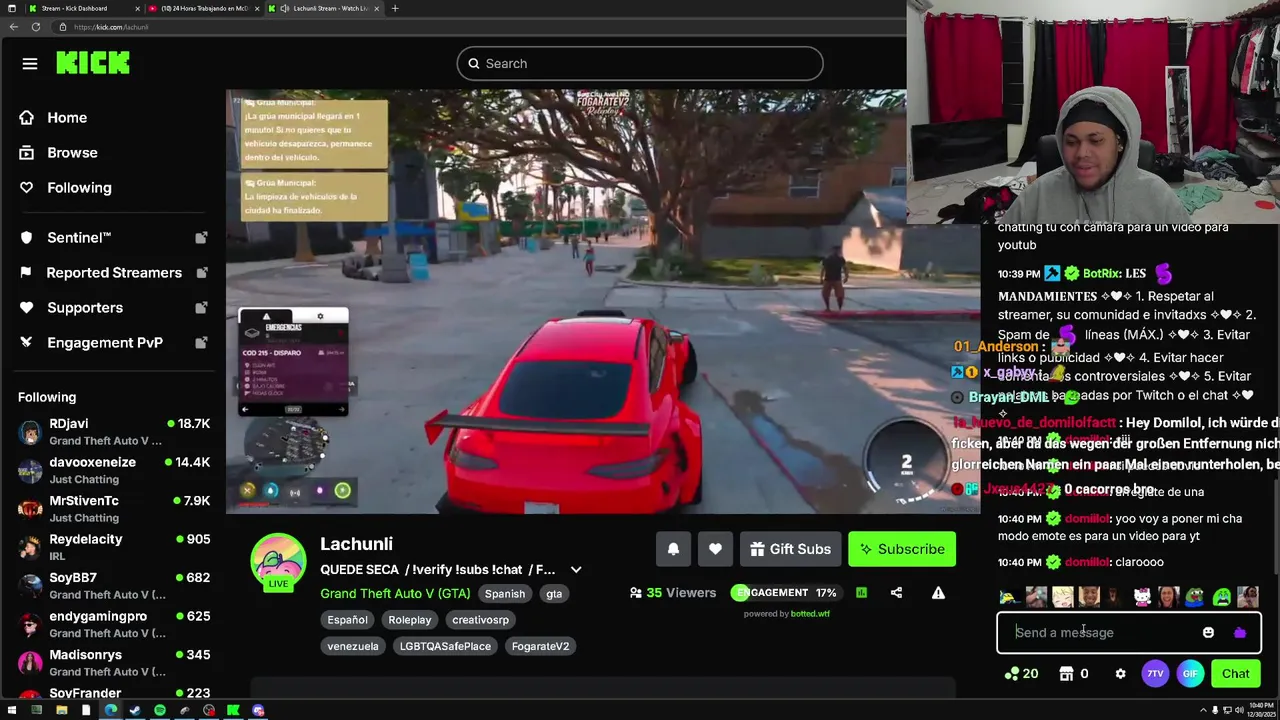Open endygamingpro followed channel

114,625
